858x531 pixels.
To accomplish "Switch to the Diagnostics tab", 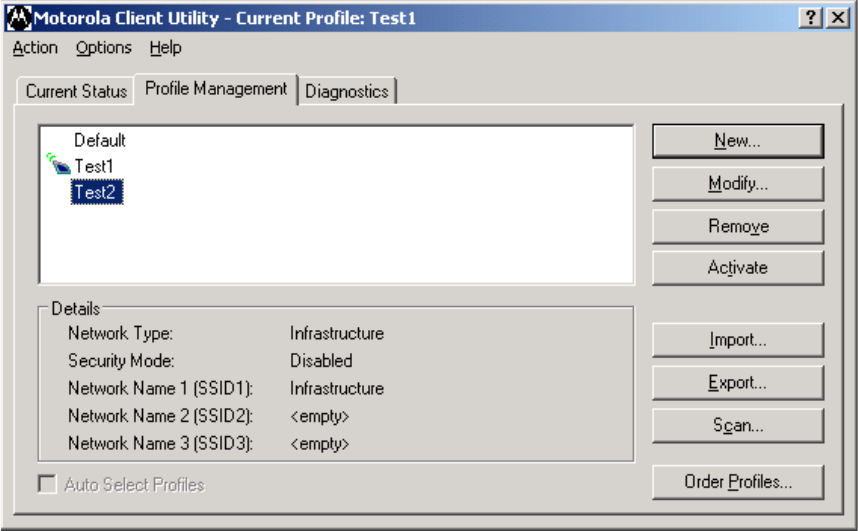I will click(x=347, y=91).
